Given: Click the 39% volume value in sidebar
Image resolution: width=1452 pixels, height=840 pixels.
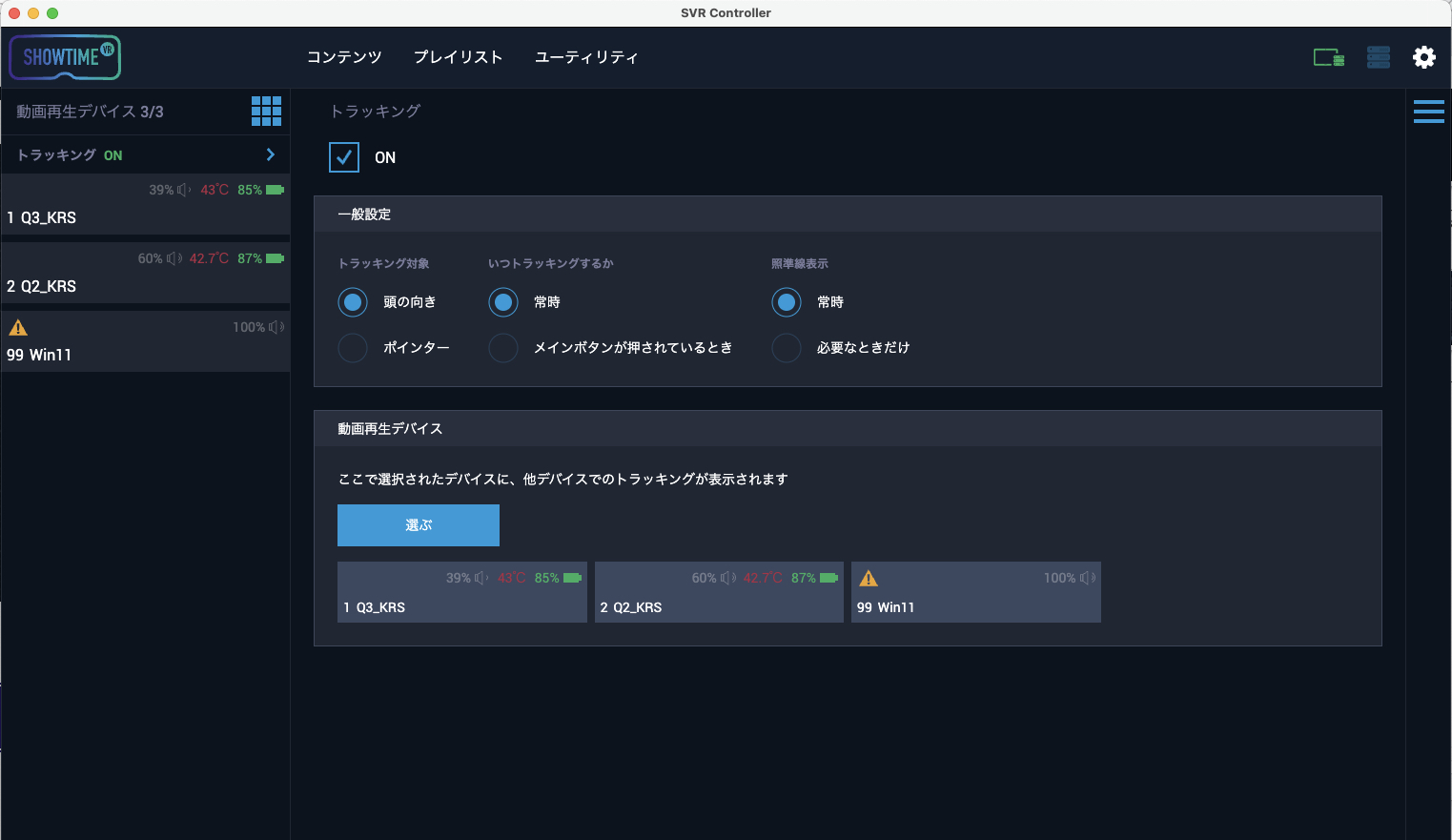Looking at the screenshot, I should 161,190.
